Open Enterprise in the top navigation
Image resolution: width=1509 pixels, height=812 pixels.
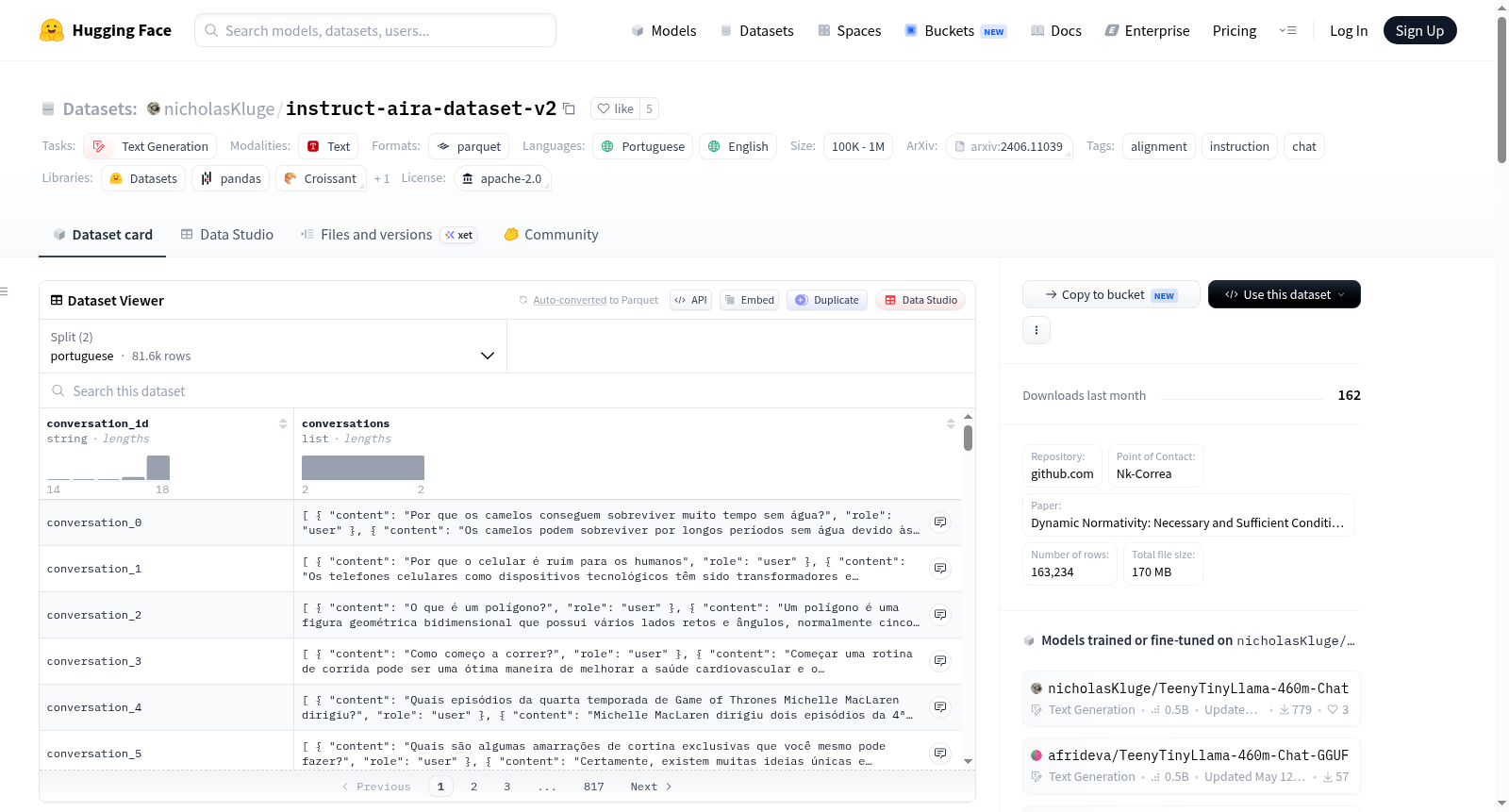(x=1147, y=30)
